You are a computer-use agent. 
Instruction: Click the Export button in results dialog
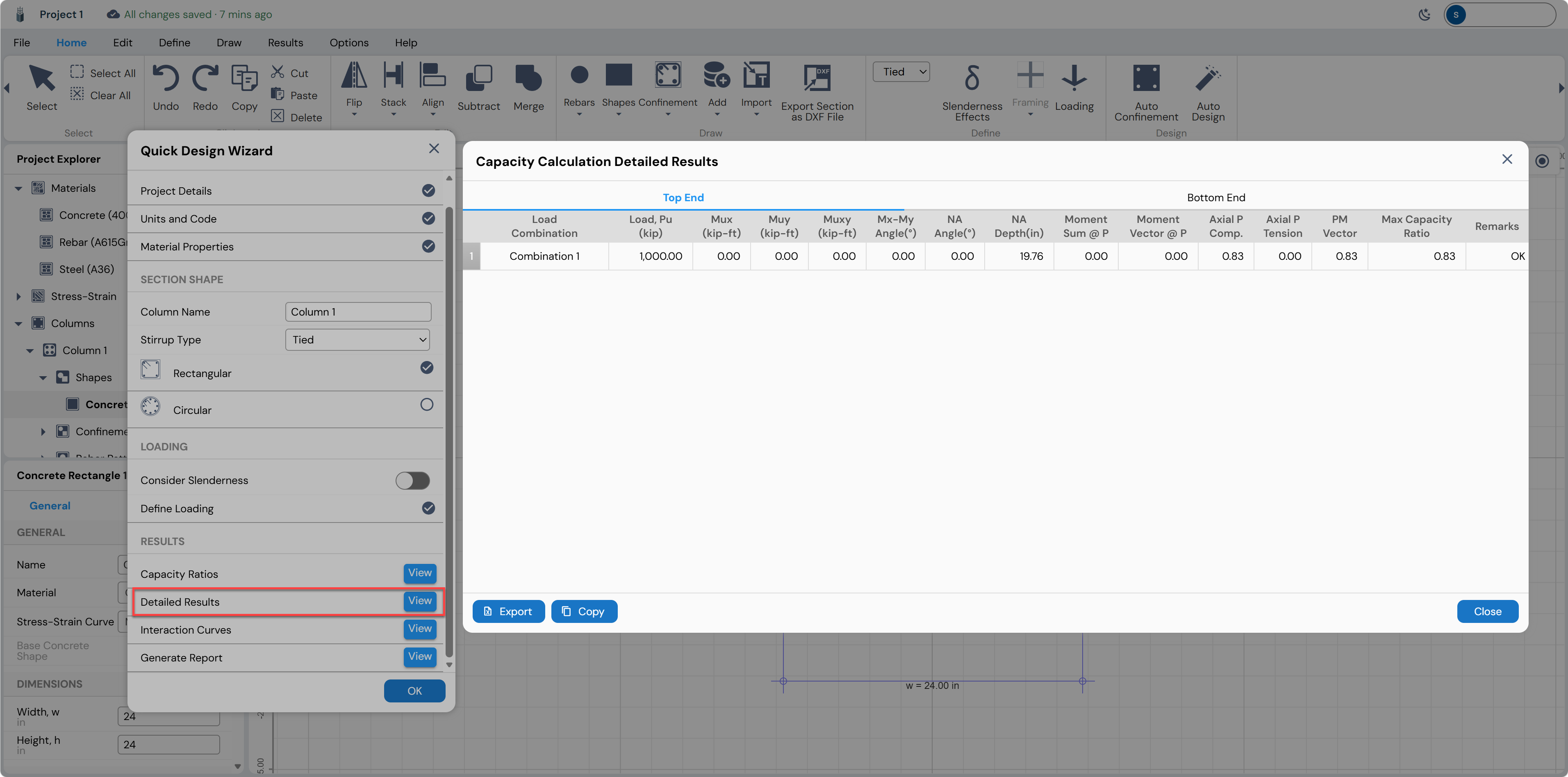[x=508, y=611]
